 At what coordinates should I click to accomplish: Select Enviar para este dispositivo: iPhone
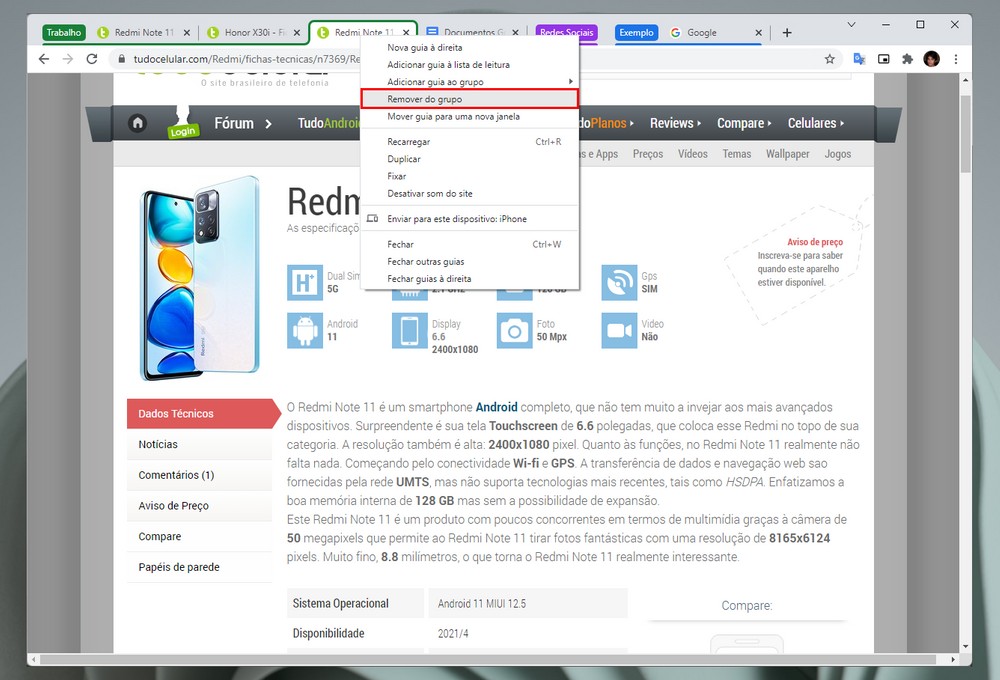pos(469,219)
